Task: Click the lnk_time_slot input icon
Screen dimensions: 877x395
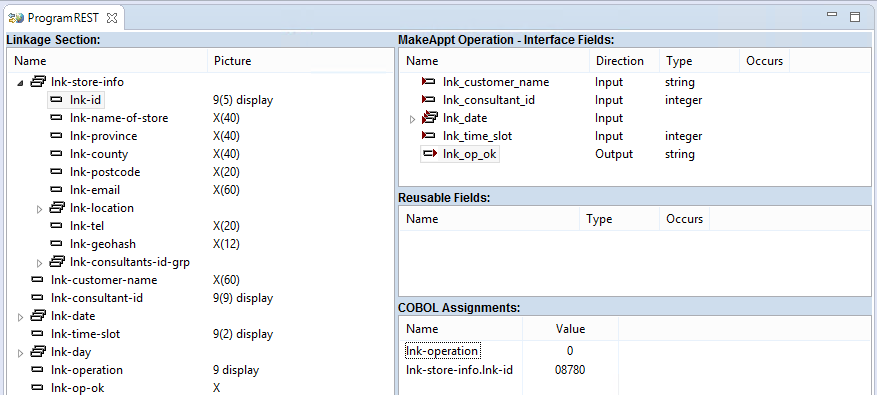Action: (428, 136)
